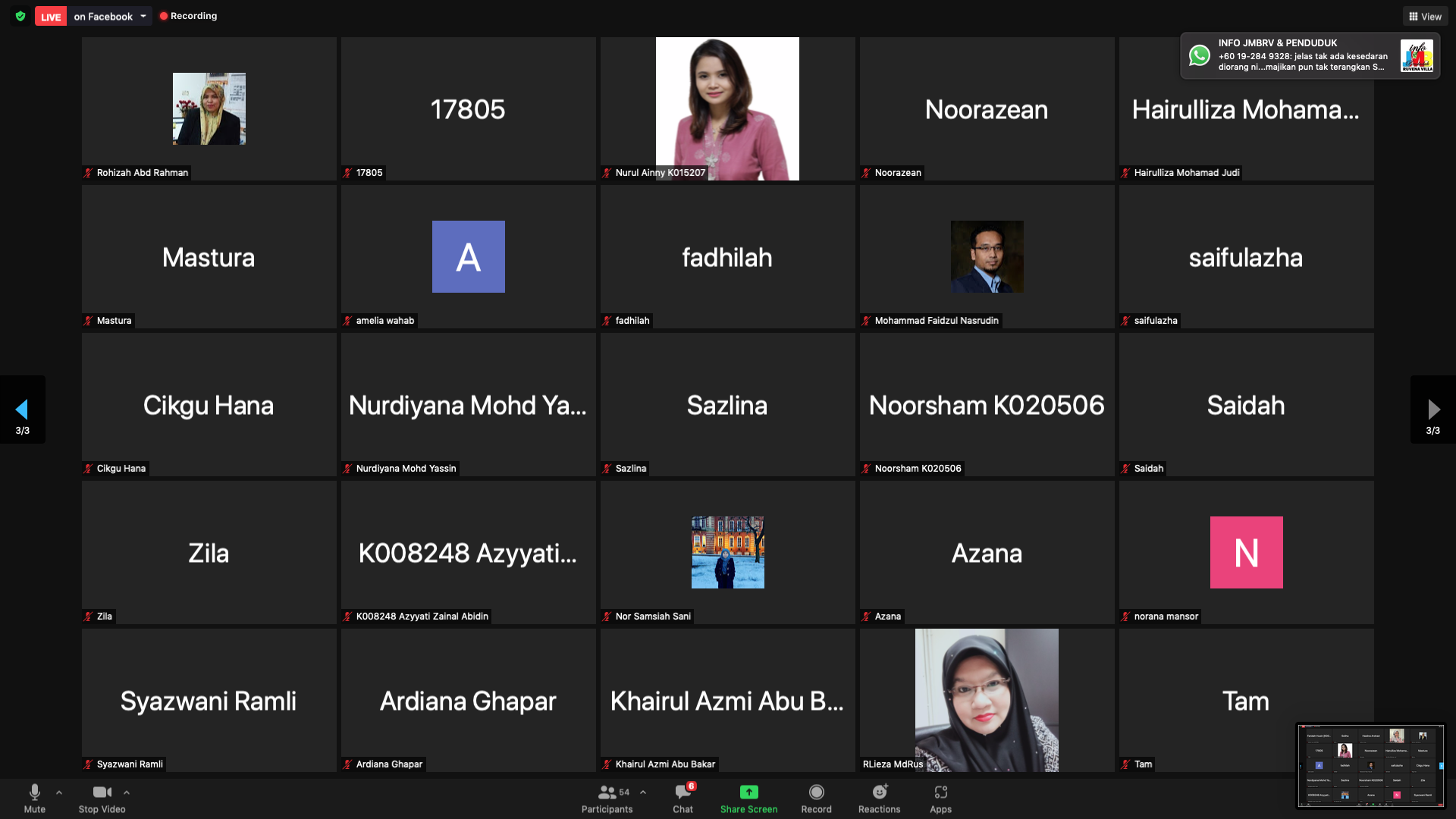Viewport: 1456px width, 819px height.
Task: Click the Khairul Azmi Abu Bakar name label
Action: point(665,764)
